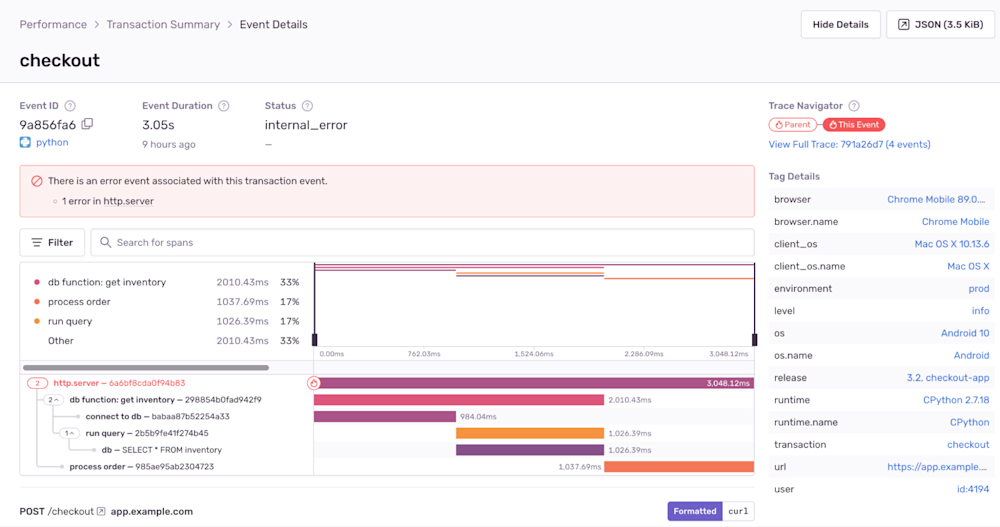Click the process order orange duration bar
The image size is (1000, 527).
679,466
